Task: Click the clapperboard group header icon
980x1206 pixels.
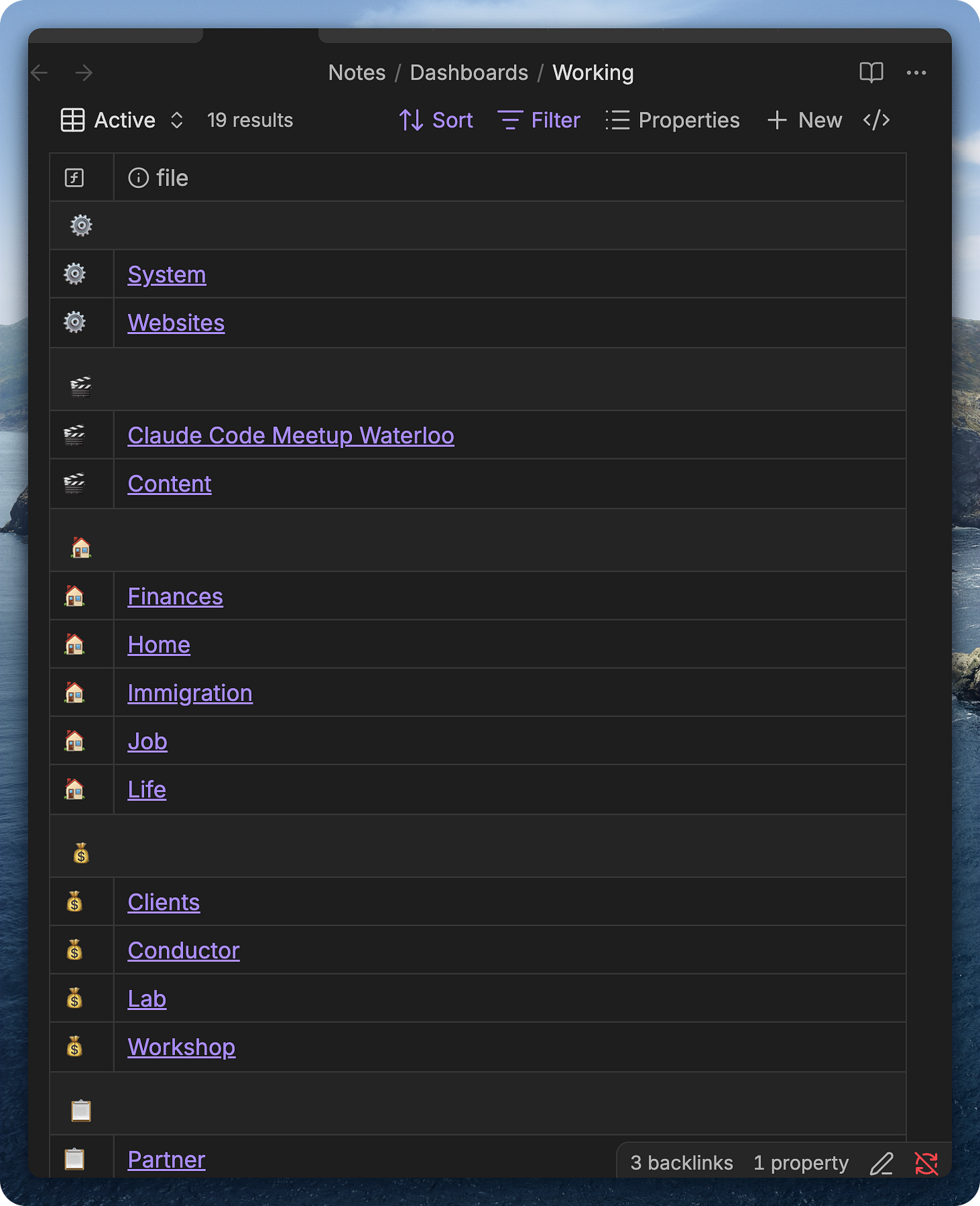Action: [x=81, y=387]
